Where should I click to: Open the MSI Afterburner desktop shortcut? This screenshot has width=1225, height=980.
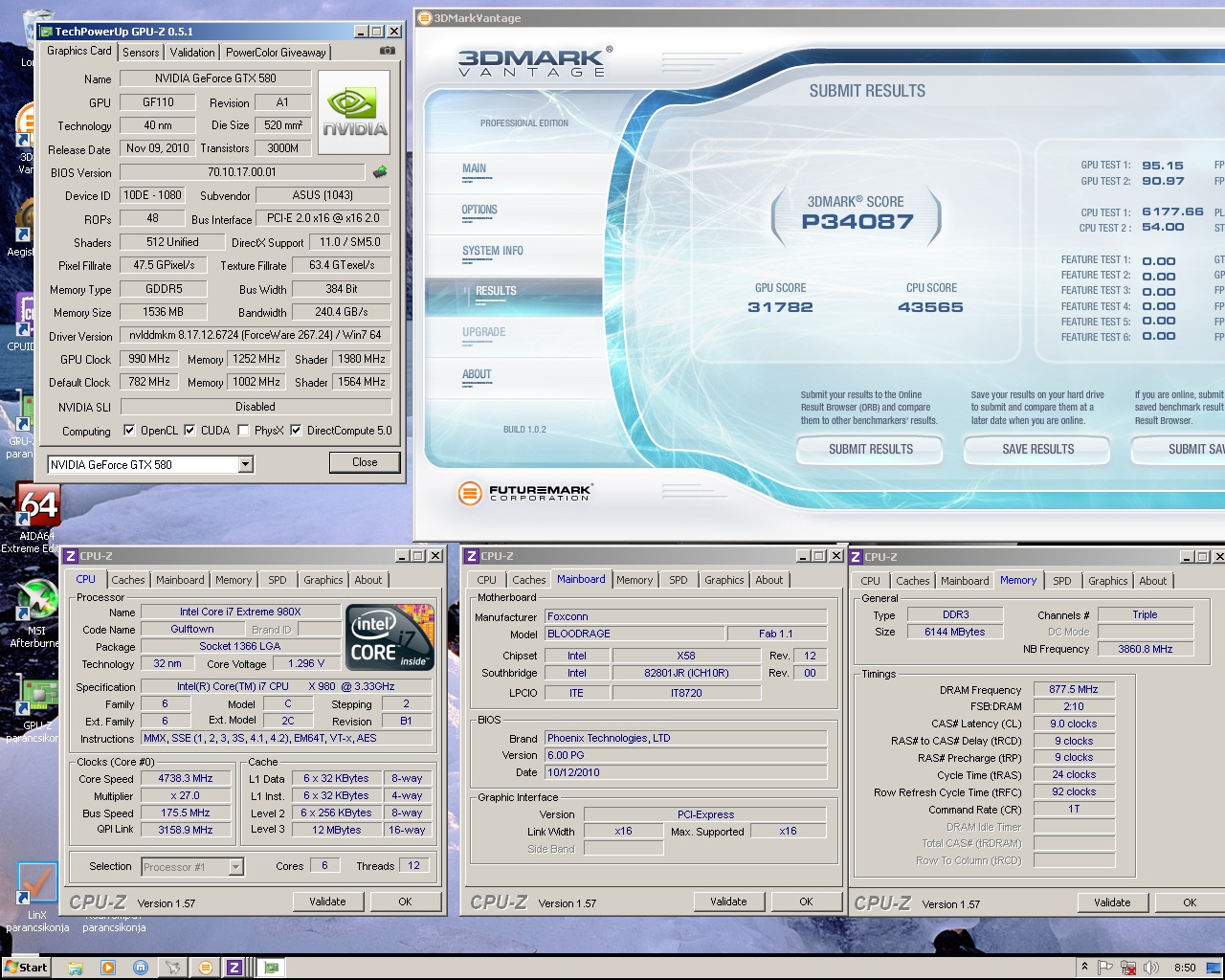(36, 613)
